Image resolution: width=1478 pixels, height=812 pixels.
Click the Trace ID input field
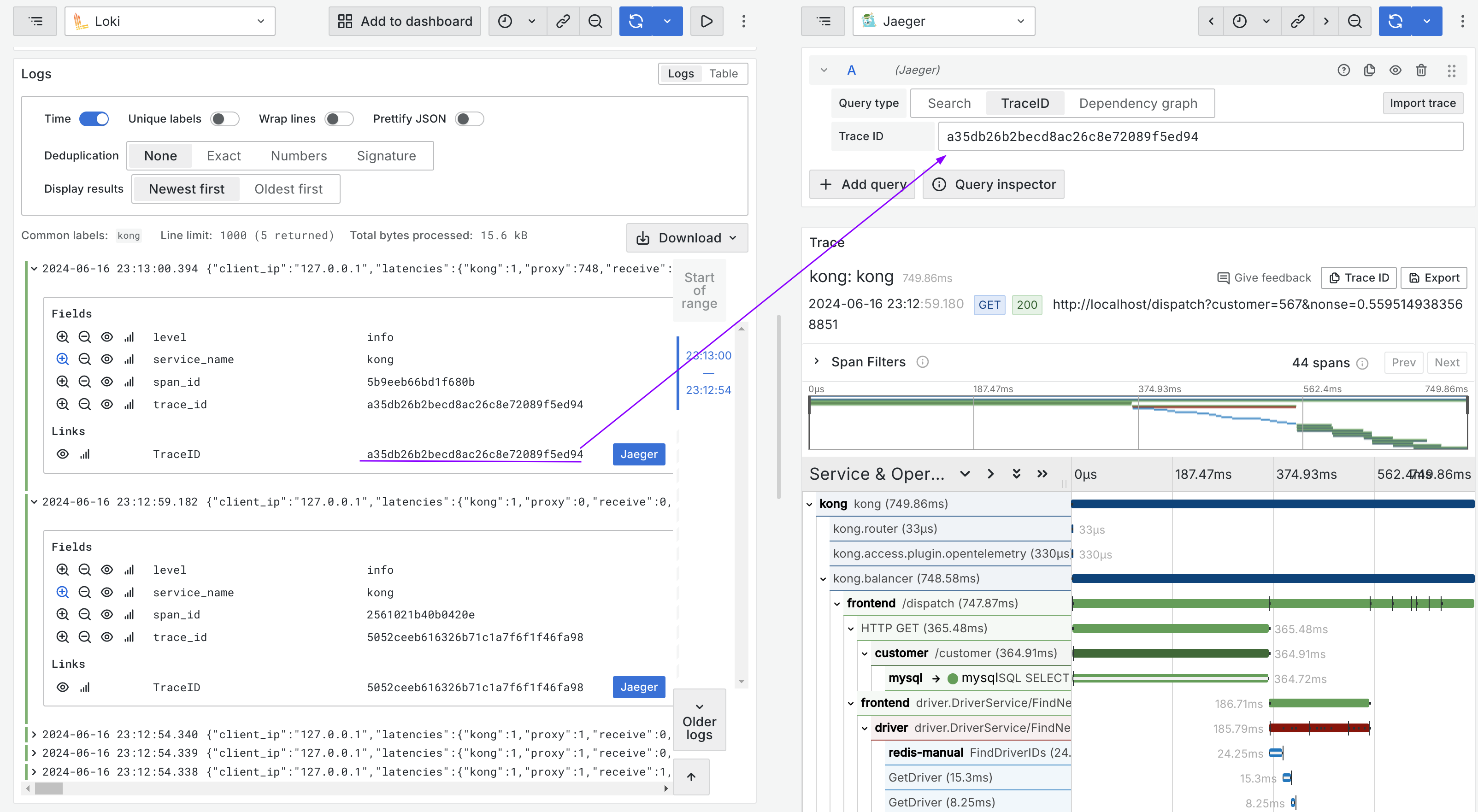point(1200,136)
